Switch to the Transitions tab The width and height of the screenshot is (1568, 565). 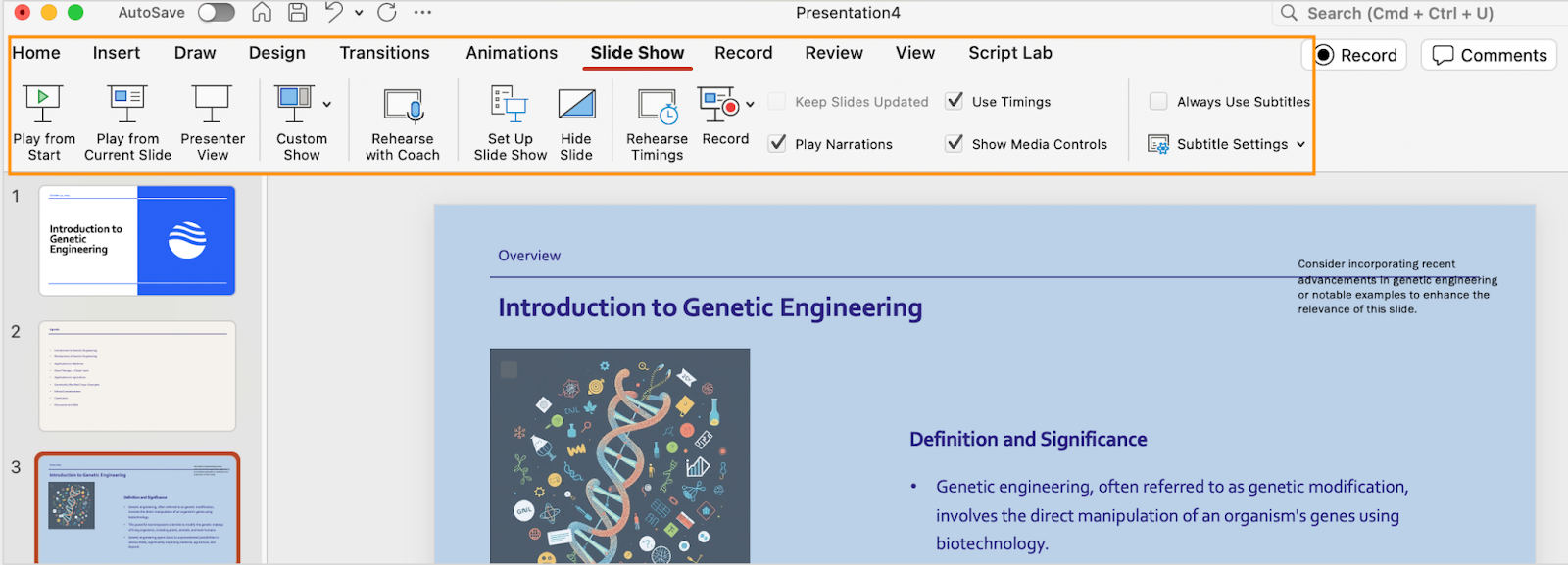click(x=384, y=53)
